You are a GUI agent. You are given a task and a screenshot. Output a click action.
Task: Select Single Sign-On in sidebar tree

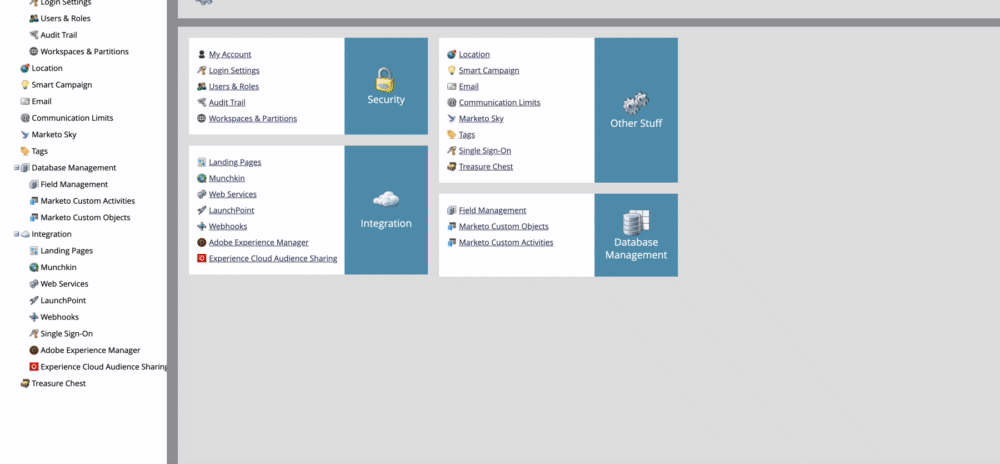(x=67, y=333)
